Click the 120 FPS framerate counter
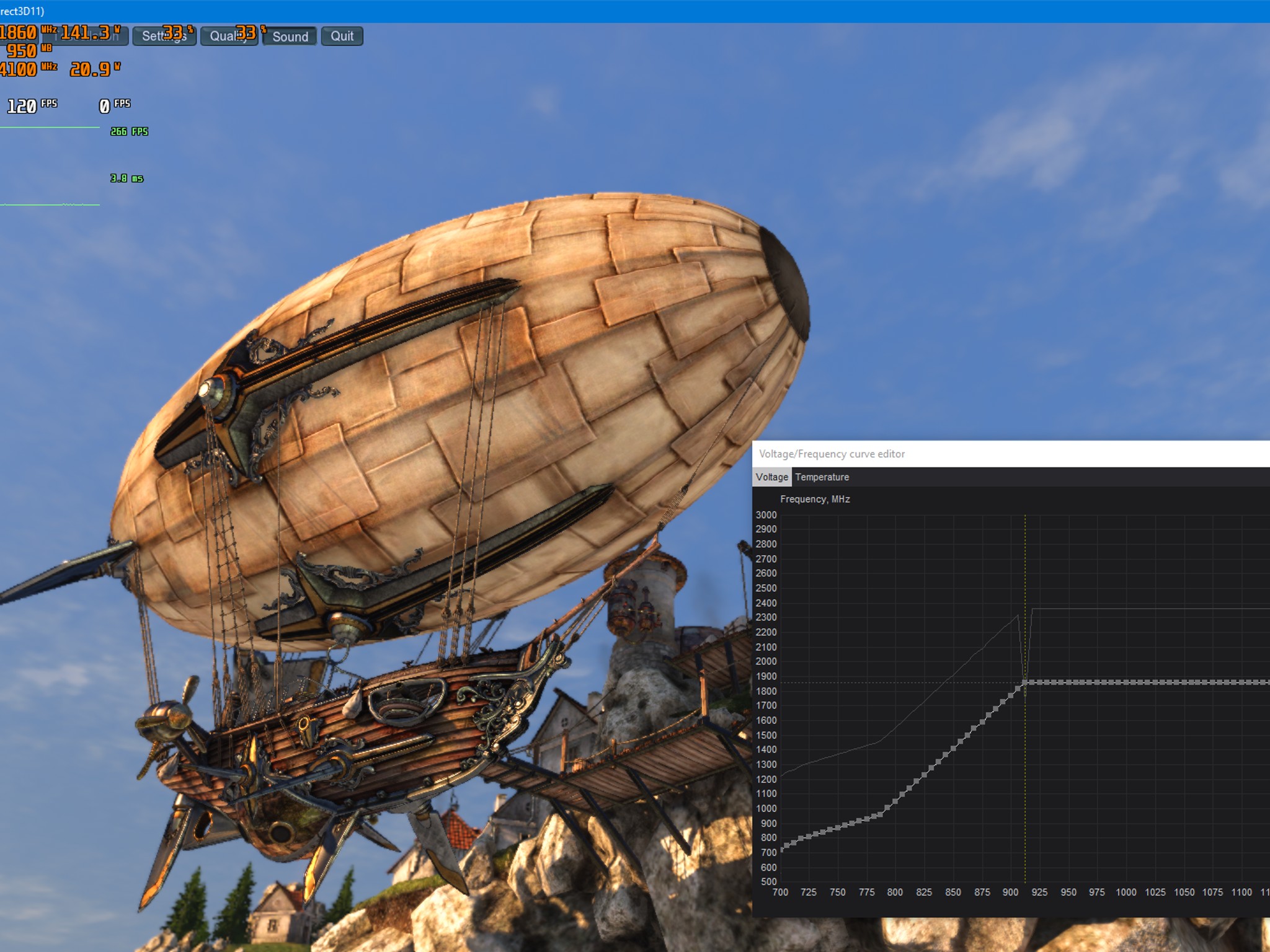Screen dimensions: 1270x952 point(32,106)
